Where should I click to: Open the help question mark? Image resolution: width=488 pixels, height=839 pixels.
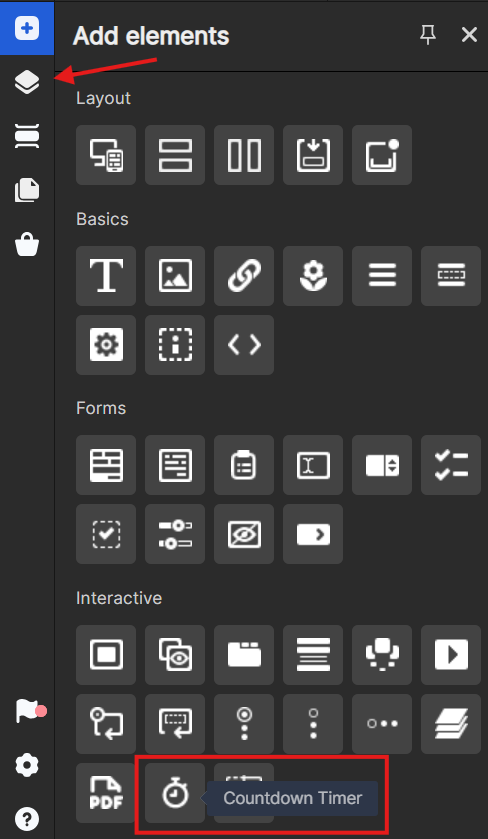point(27,819)
